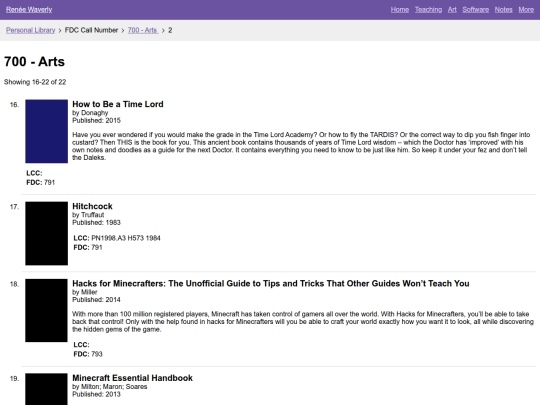
Task: Open the Notes navigation link
Action: pyautogui.click(x=503, y=10)
